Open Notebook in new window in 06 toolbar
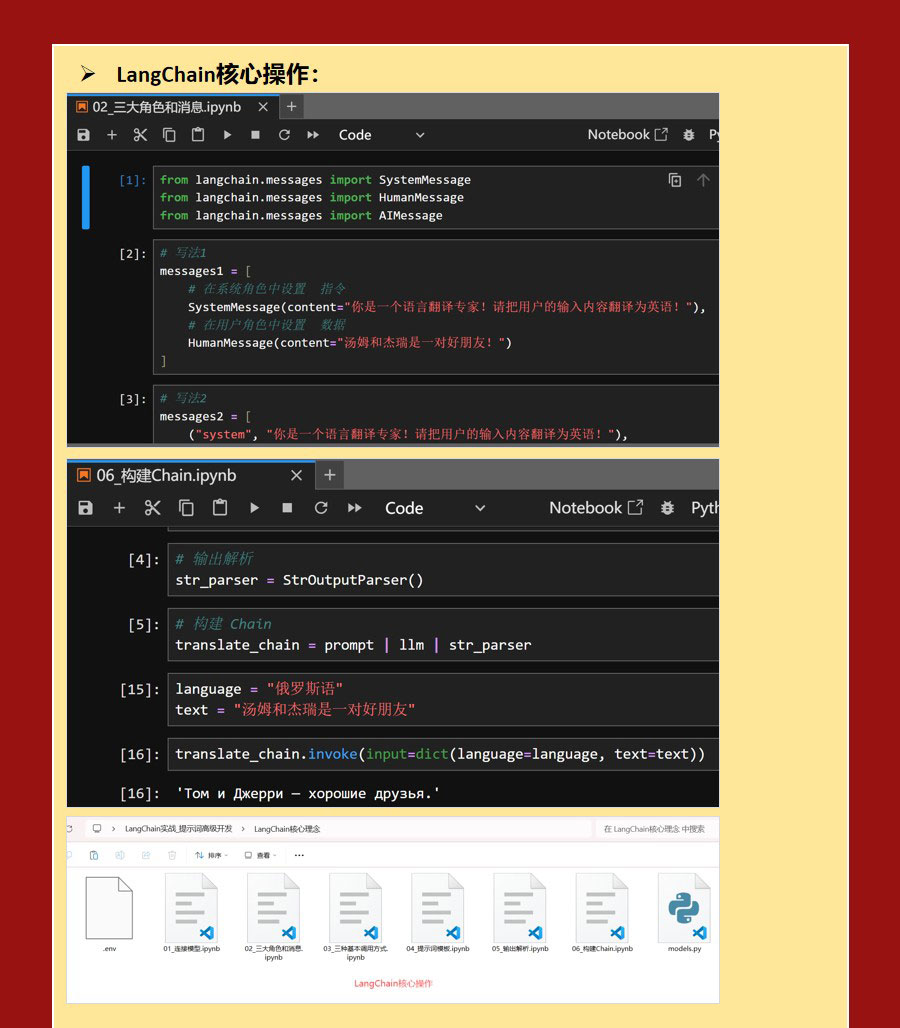 pyautogui.click(x=596, y=508)
